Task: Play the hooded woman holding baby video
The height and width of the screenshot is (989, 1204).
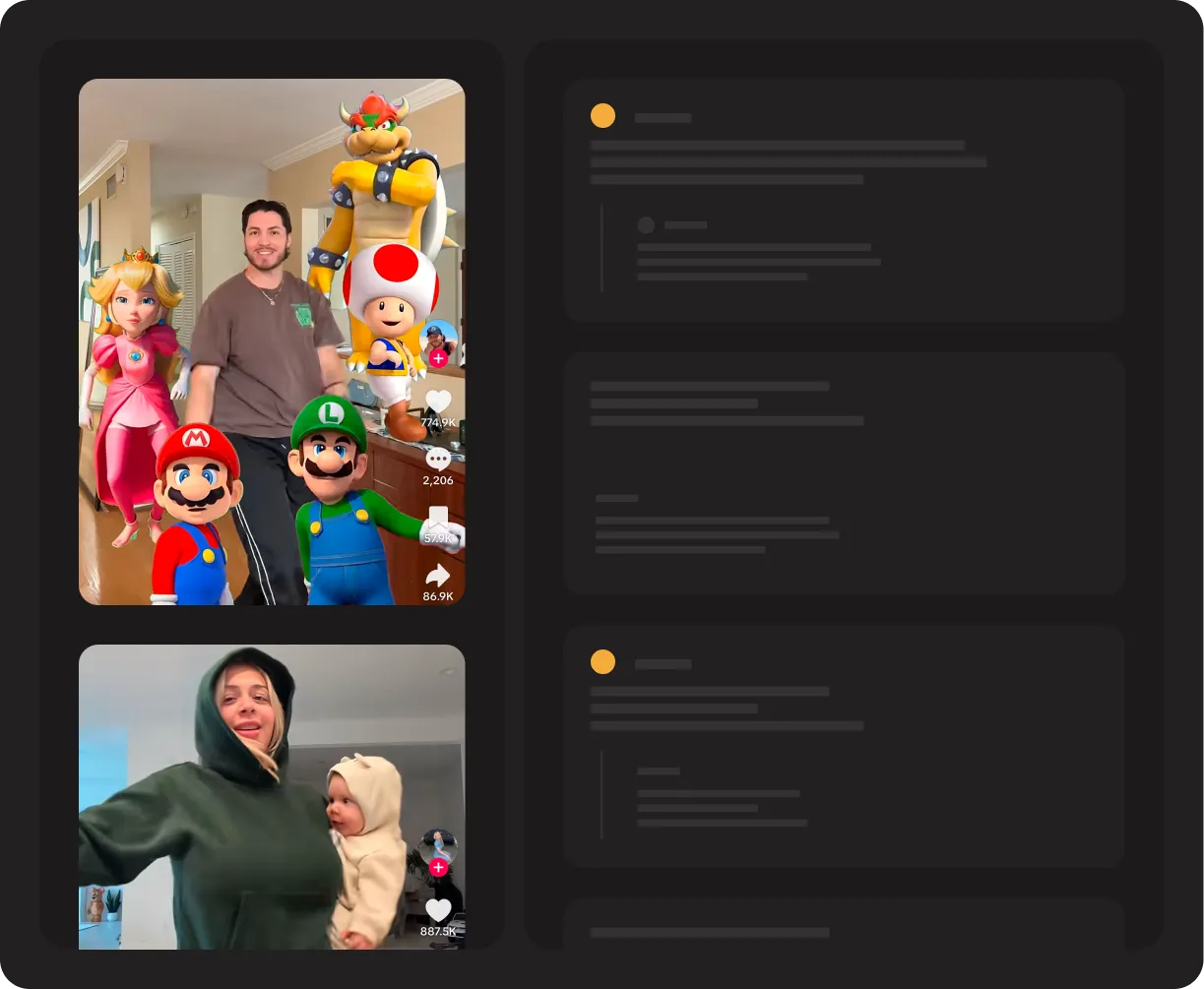Action: click(x=272, y=797)
